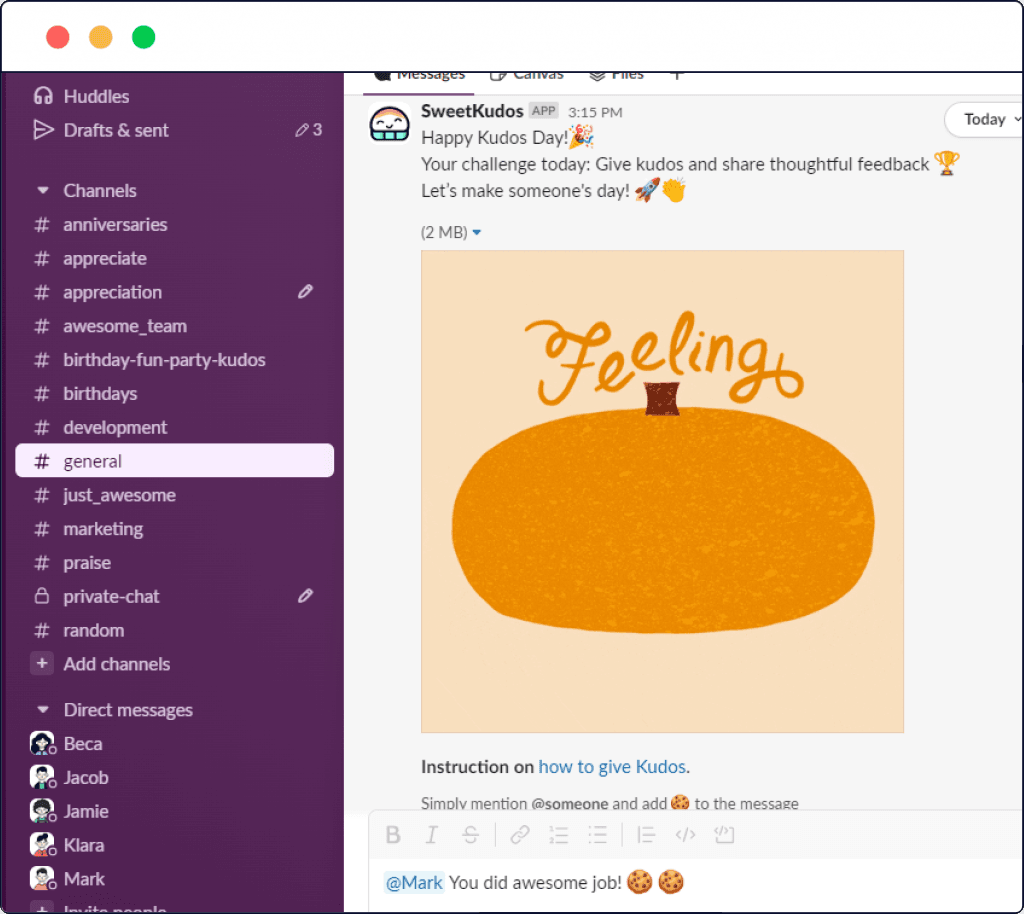Toggle the bulleted list format
The width and height of the screenshot is (1024, 914).
click(597, 835)
